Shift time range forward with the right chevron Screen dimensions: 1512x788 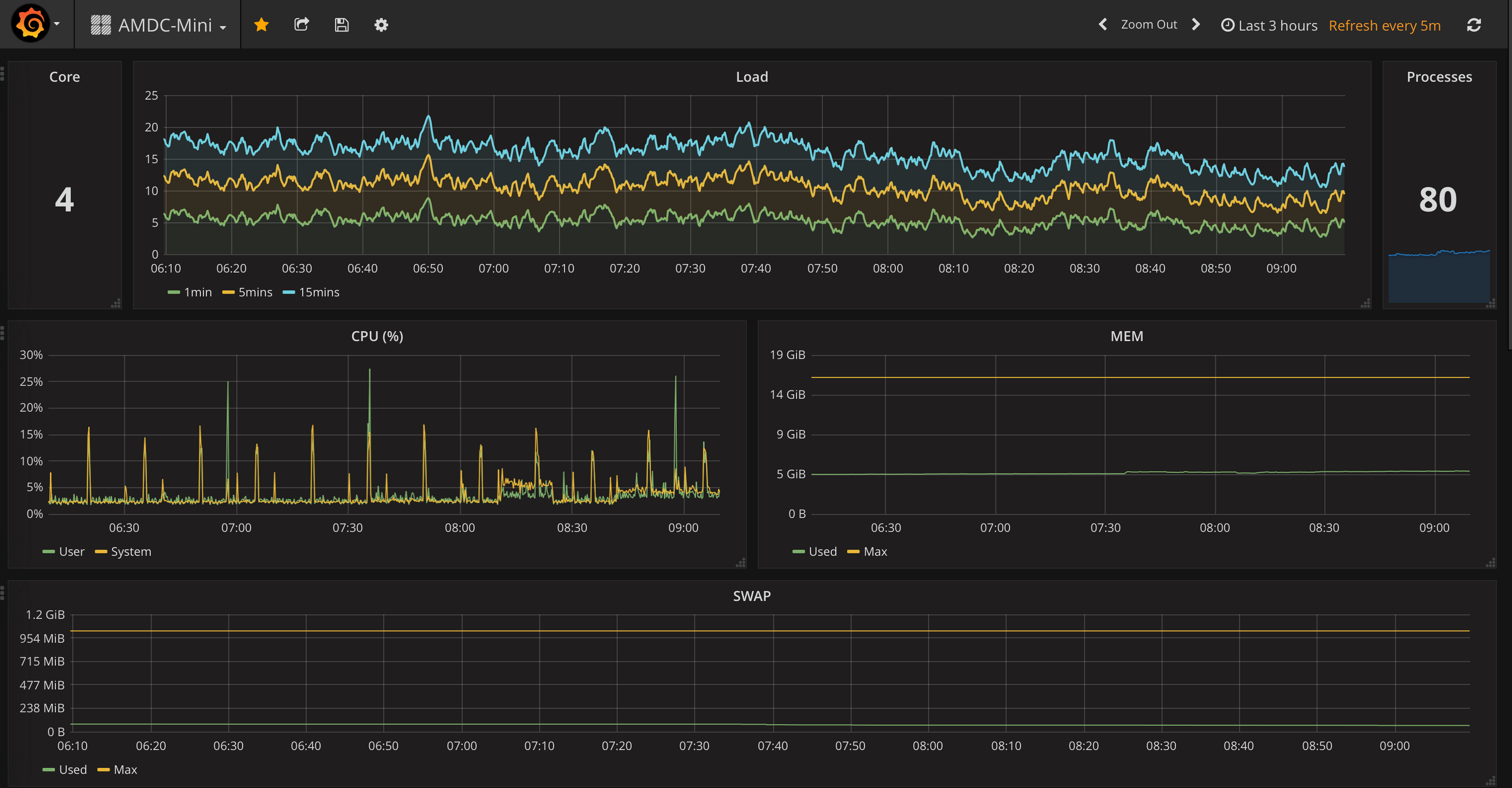(1195, 25)
